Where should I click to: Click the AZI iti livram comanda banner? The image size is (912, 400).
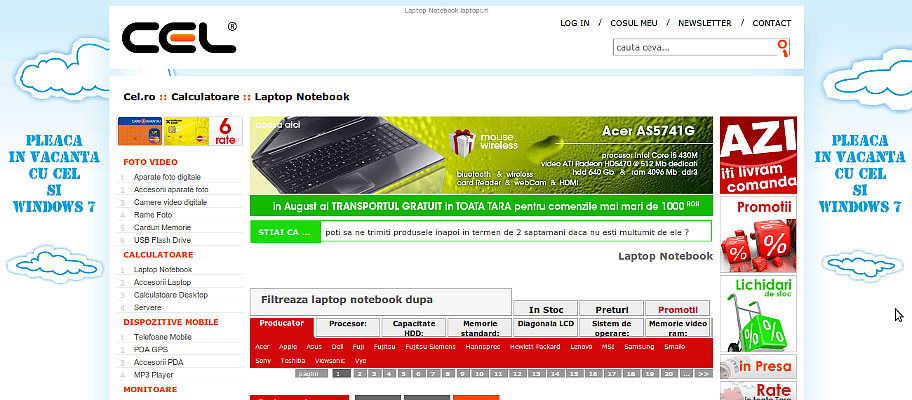click(x=758, y=155)
